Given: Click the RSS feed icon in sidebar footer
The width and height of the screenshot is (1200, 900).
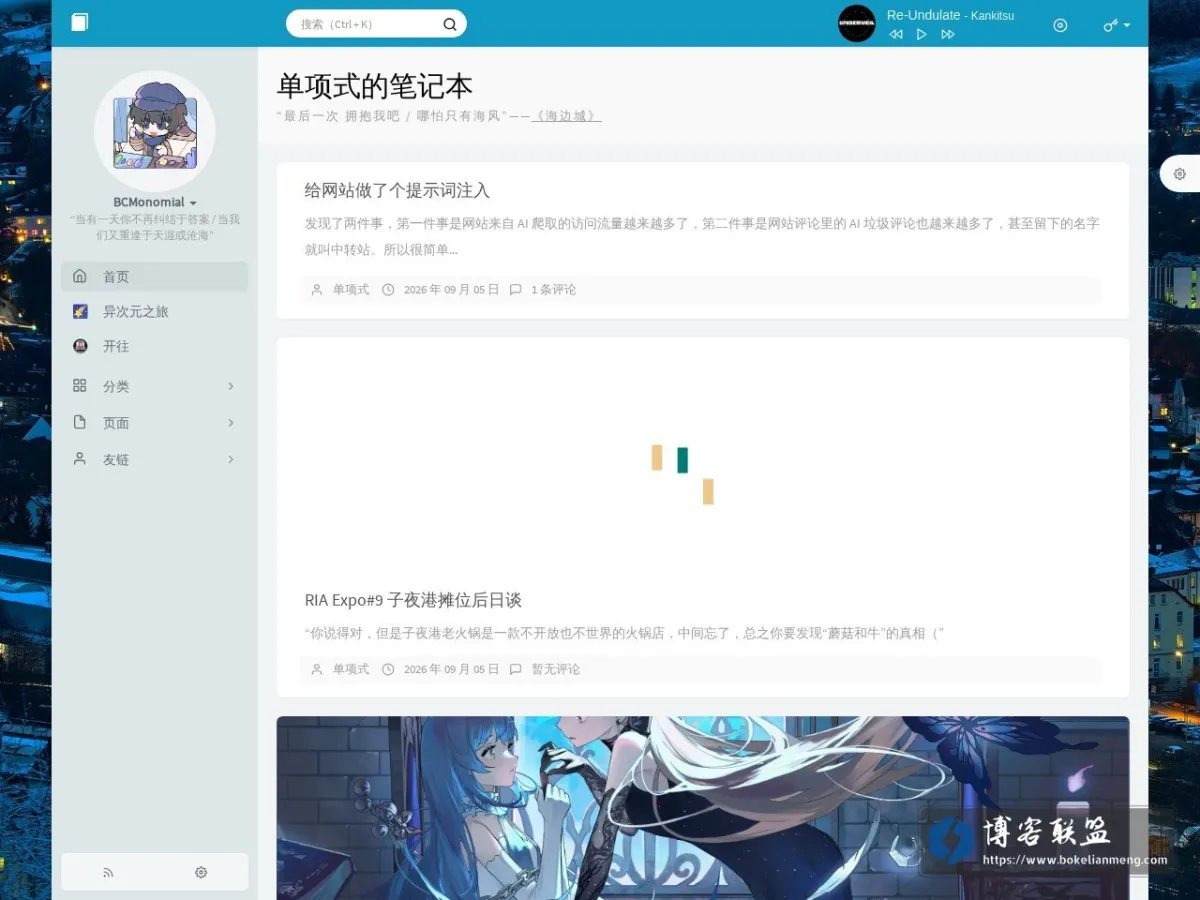Looking at the screenshot, I should (x=108, y=873).
